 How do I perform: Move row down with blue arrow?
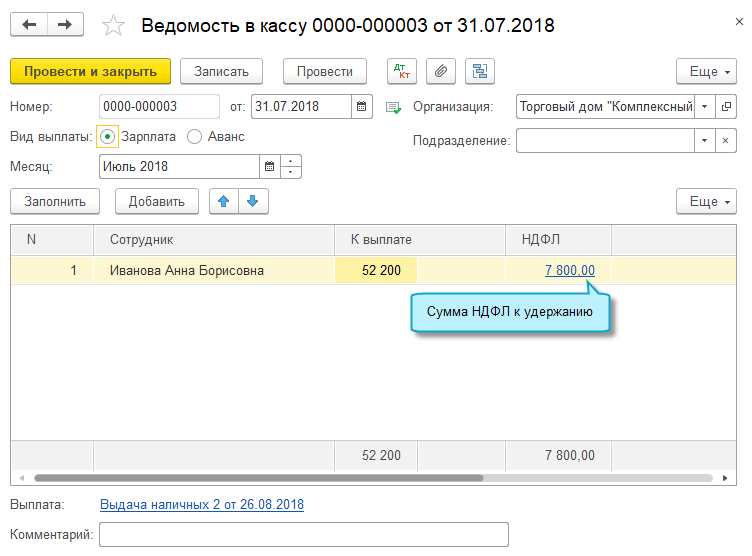(x=253, y=201)
